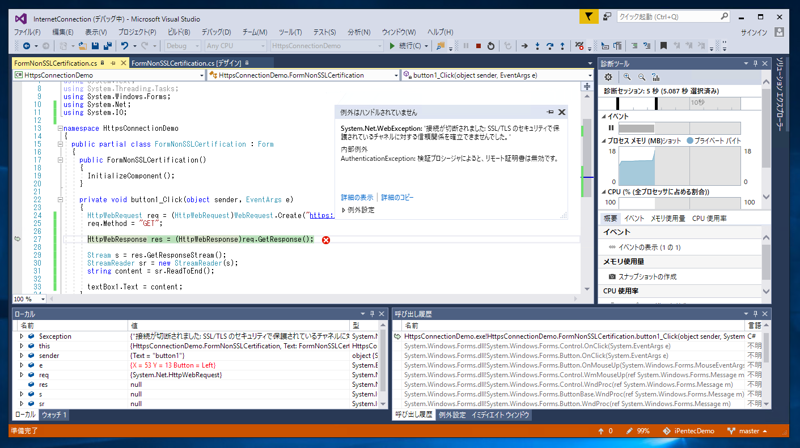This screenshot has width=800, height=448.
Task: Open the Debug configuration dropdown
Action: tap(182, 46)
